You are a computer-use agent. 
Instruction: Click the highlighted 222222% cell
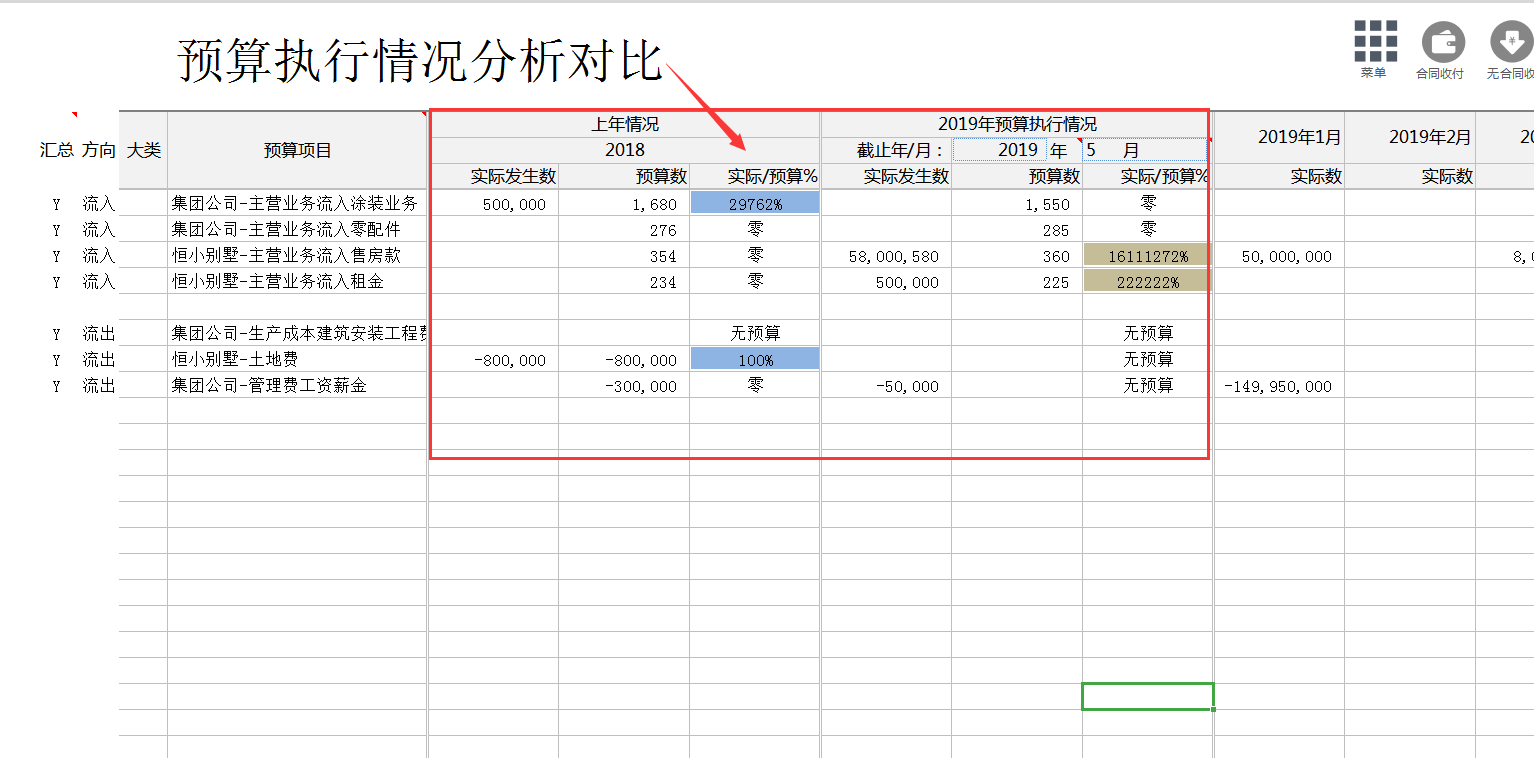pos(1146,281)
